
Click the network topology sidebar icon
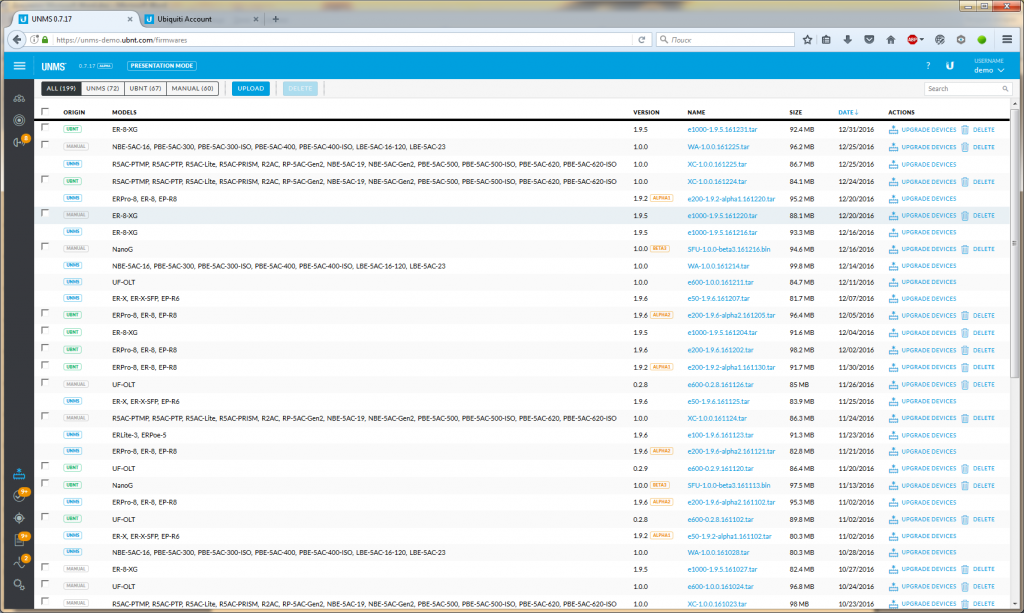click(x=19, y=98)
